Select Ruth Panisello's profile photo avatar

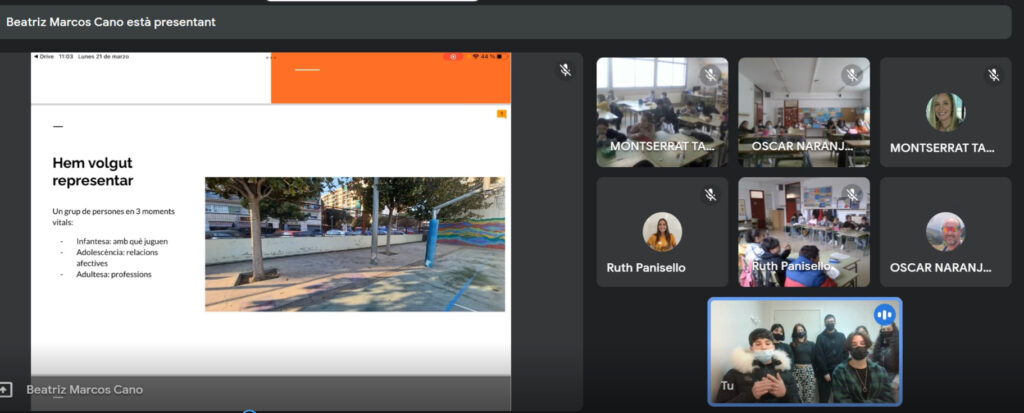point(662,231)
